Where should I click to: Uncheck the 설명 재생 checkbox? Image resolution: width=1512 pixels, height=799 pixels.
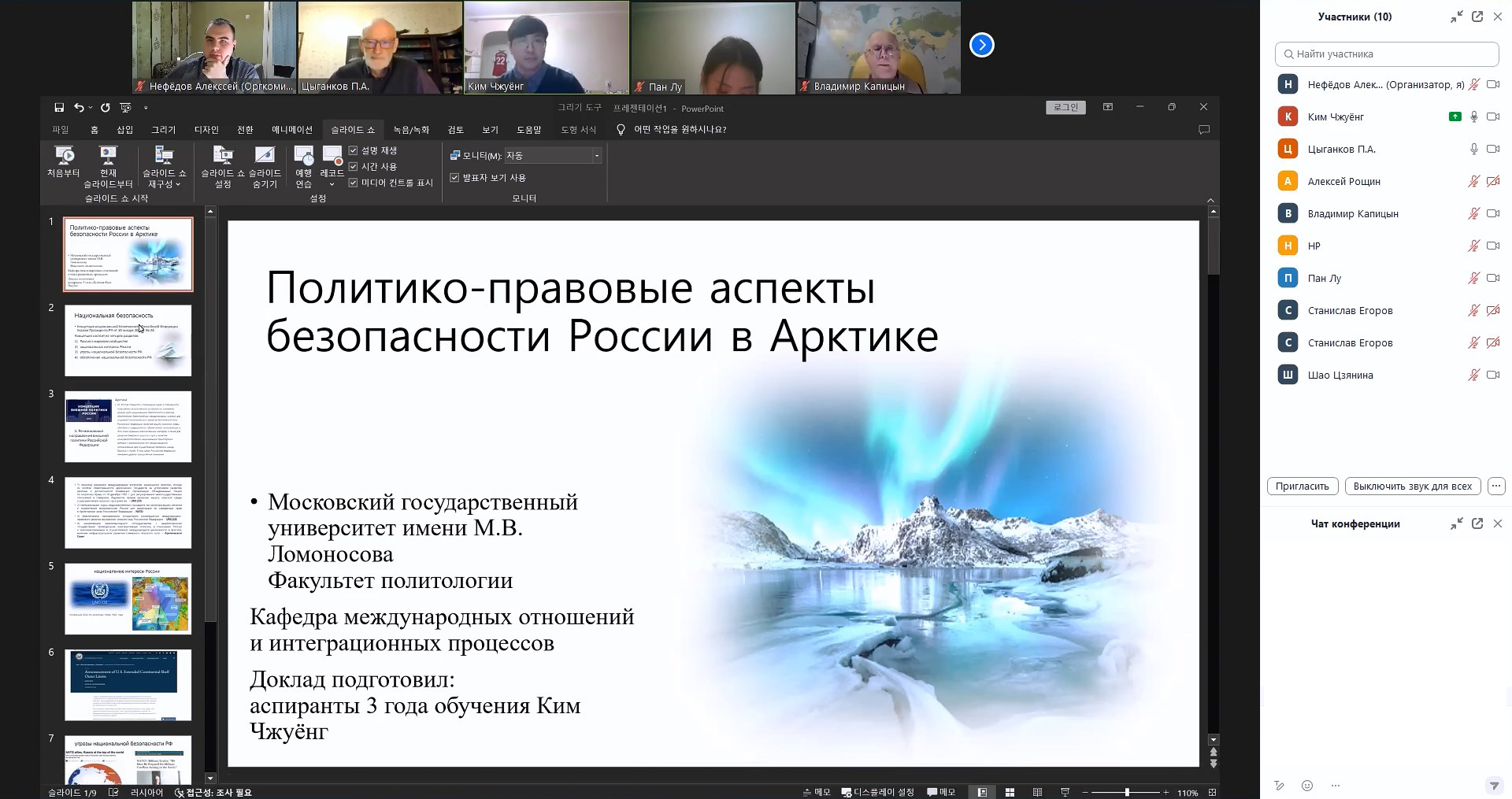(354, 150)
